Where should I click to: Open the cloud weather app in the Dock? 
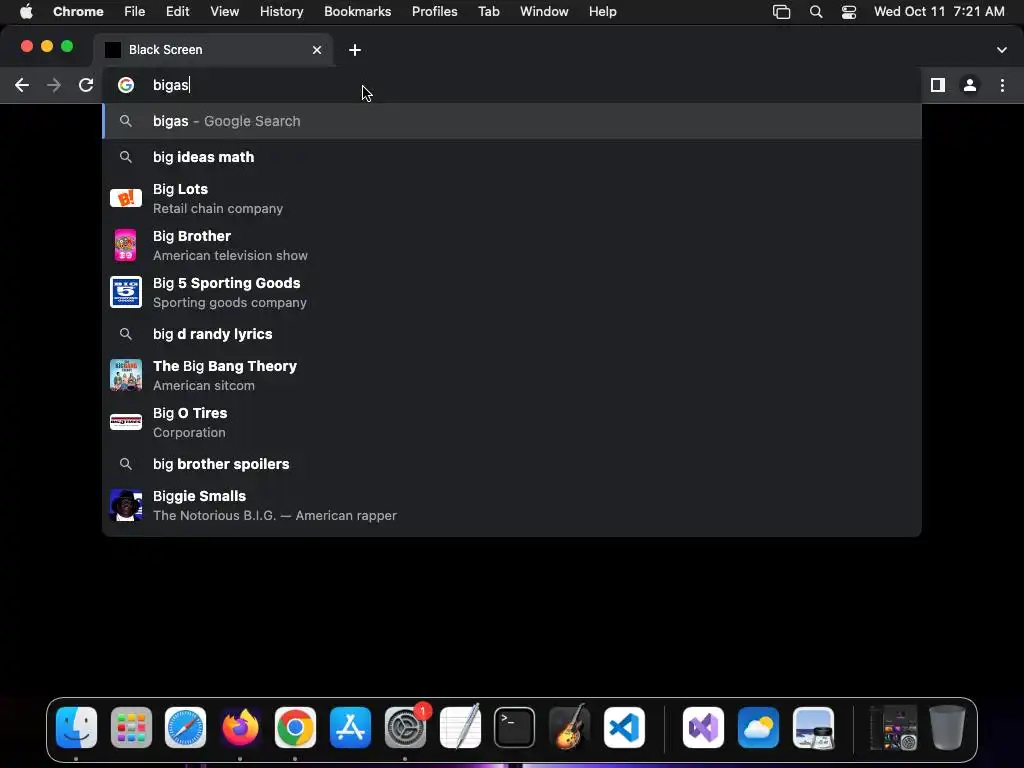pos(758,727)
